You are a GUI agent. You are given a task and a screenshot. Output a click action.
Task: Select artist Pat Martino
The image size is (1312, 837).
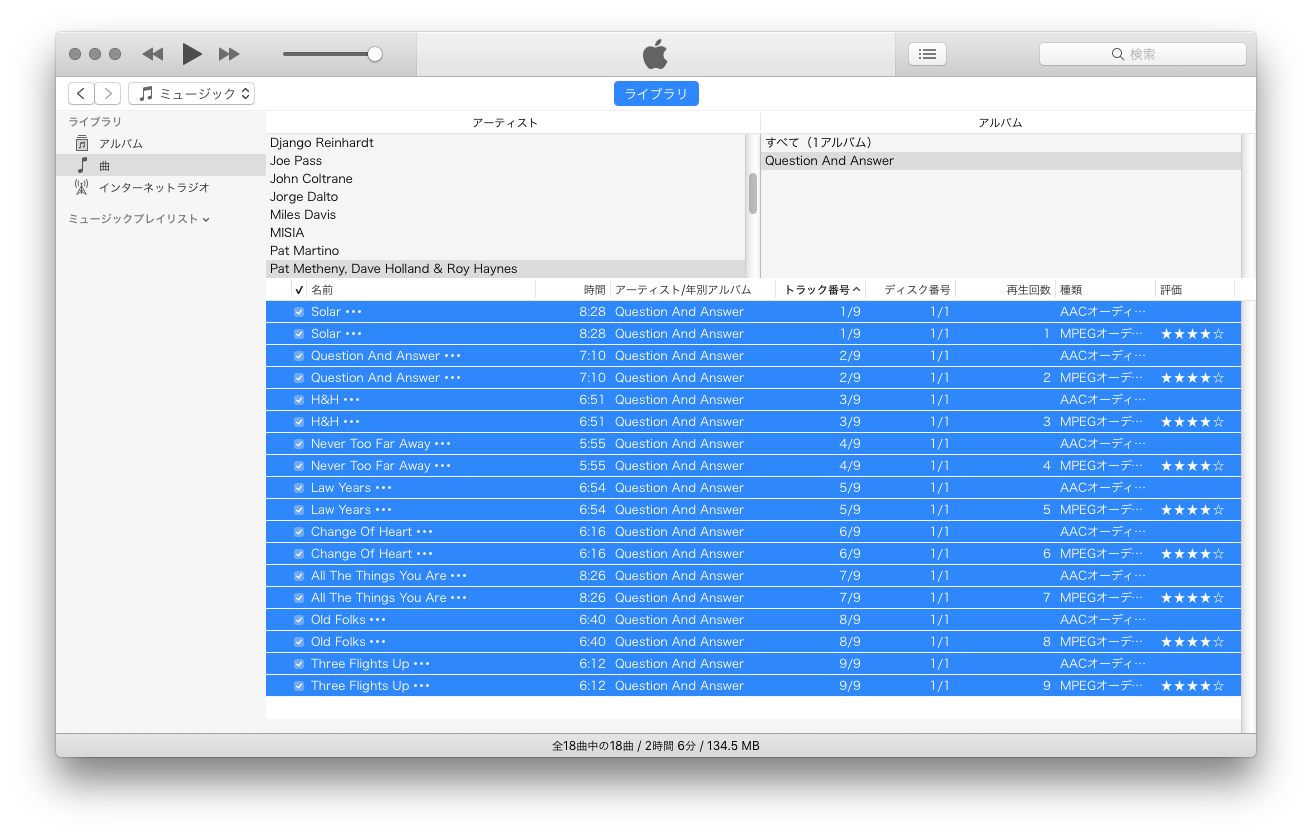(x=506, y=251)
